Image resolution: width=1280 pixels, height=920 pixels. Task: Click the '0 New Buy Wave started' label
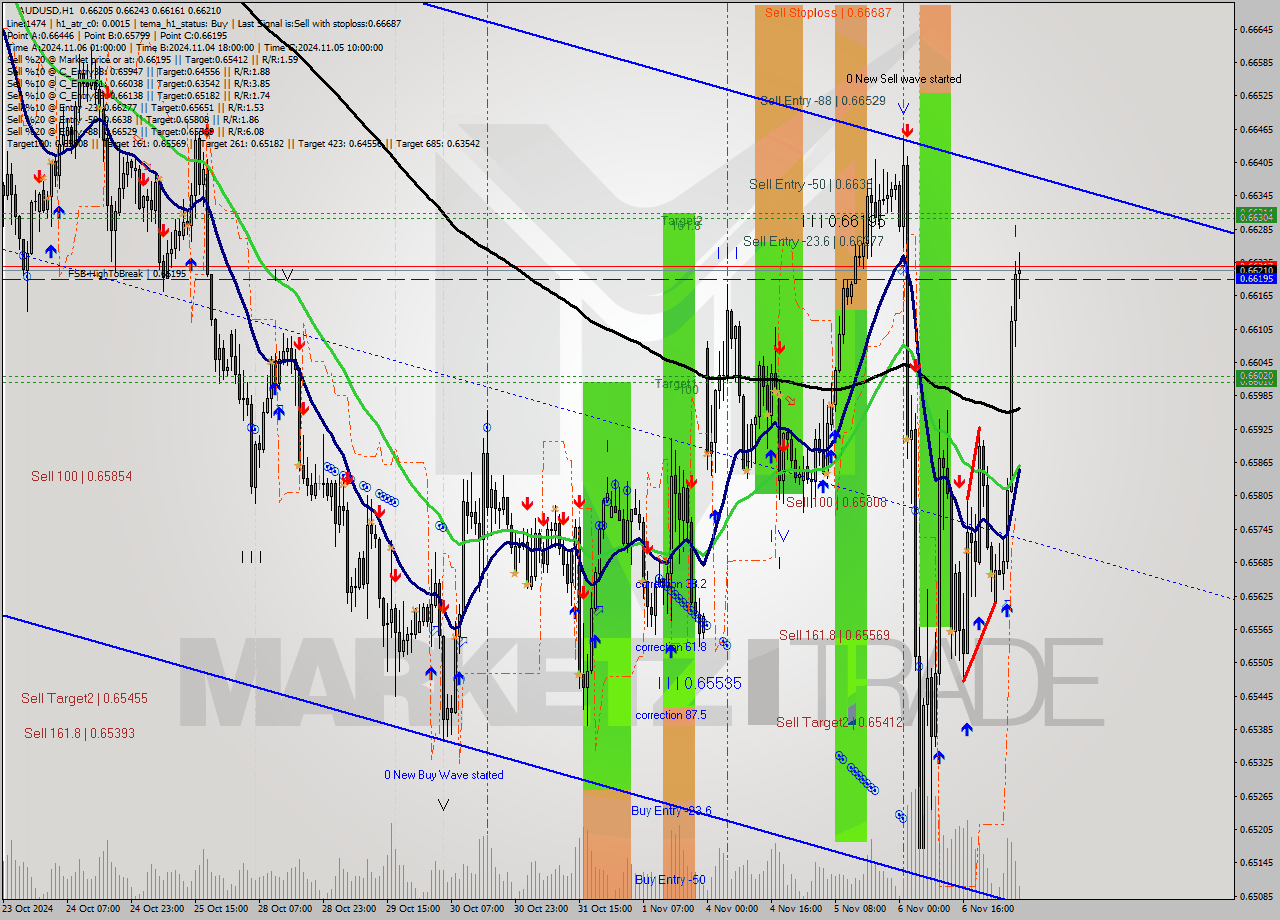click(444, 775)
